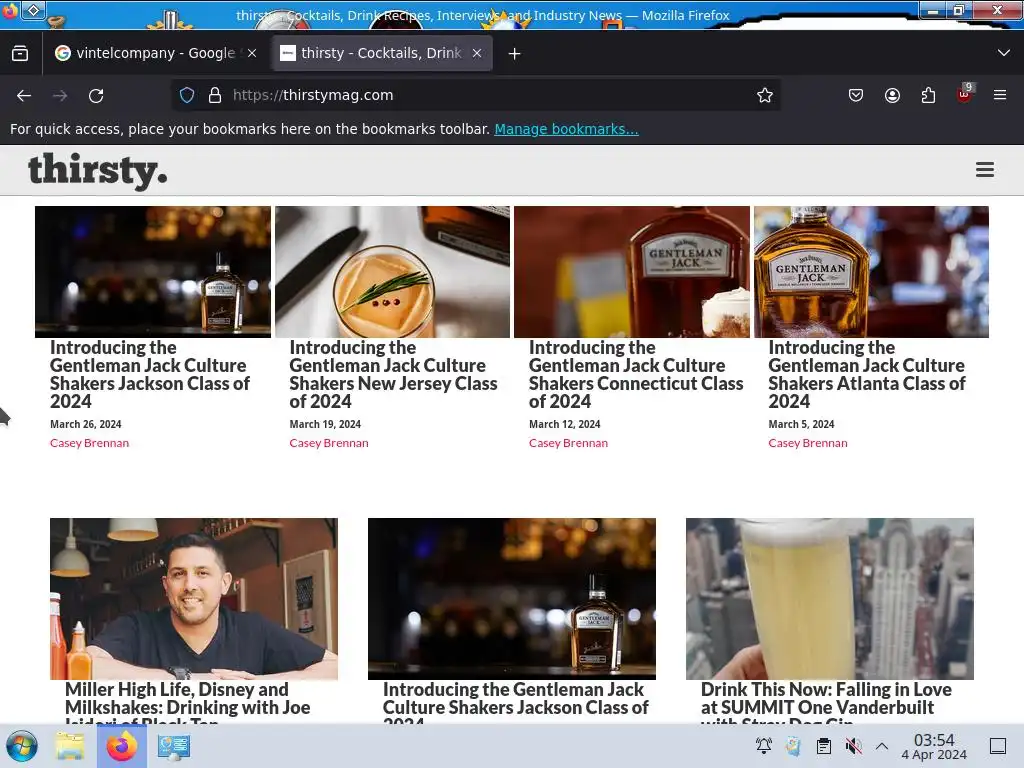Open the Start menu button
This screenshot has width=1024, height=768.
[x=22, y=746]
